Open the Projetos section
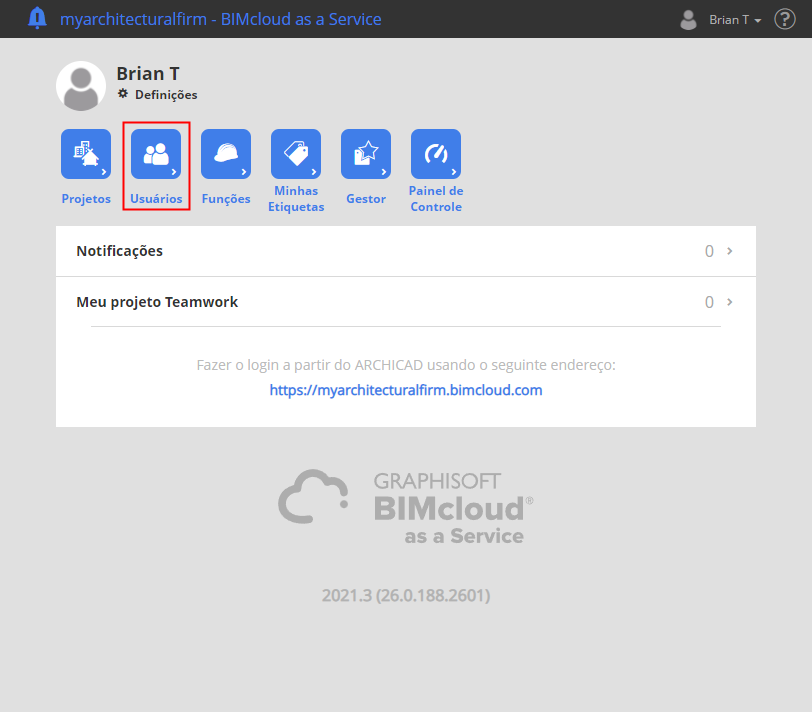The height and width of the screenshot is (712, 812). click(85, 154)
